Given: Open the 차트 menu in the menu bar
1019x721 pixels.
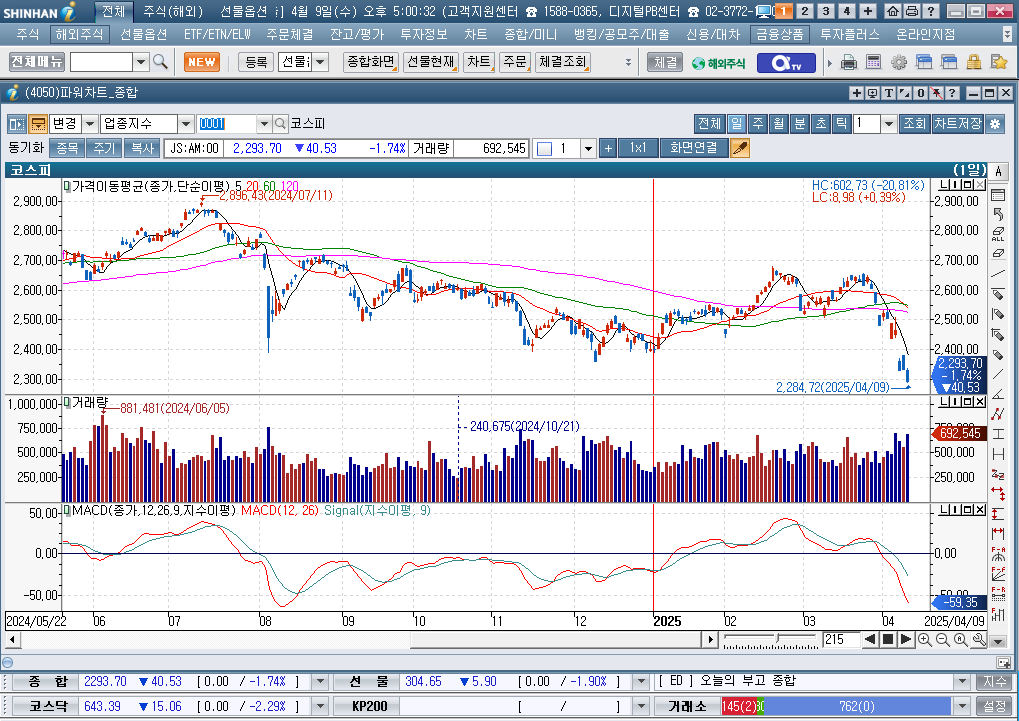Looking at the screenshot, I should [476, 34].
